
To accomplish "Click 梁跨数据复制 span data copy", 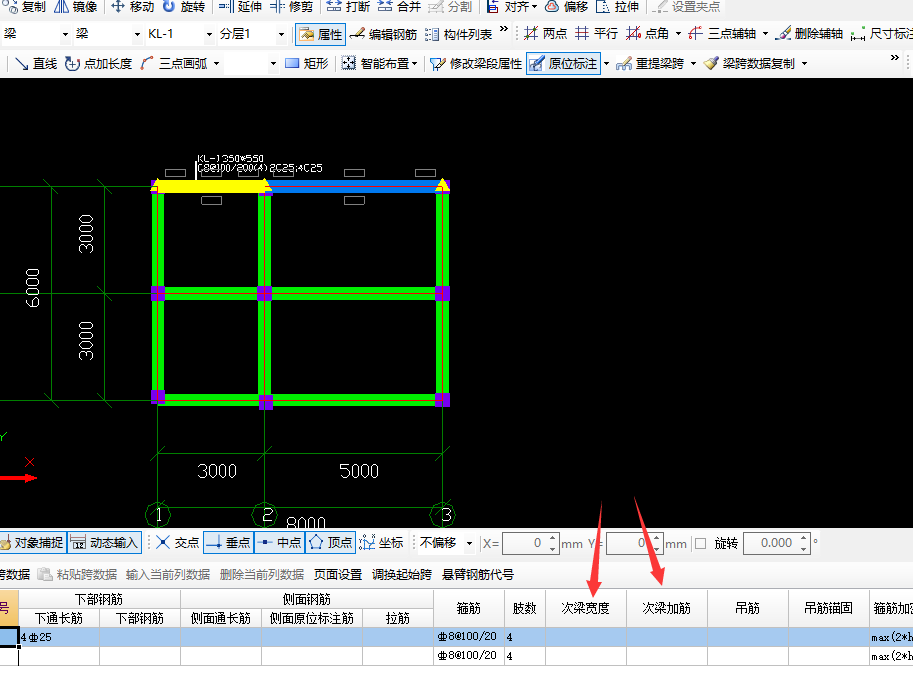I will (749, 63).
